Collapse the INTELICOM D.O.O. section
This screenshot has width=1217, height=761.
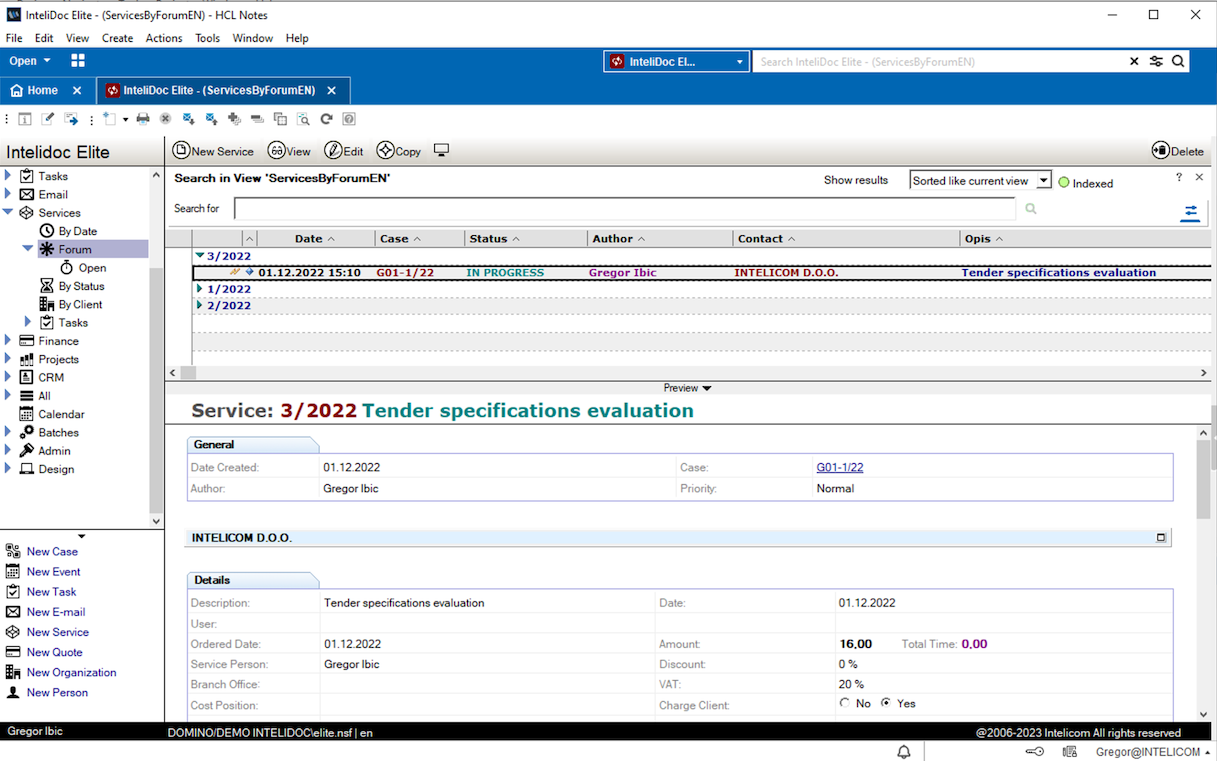1161,538
